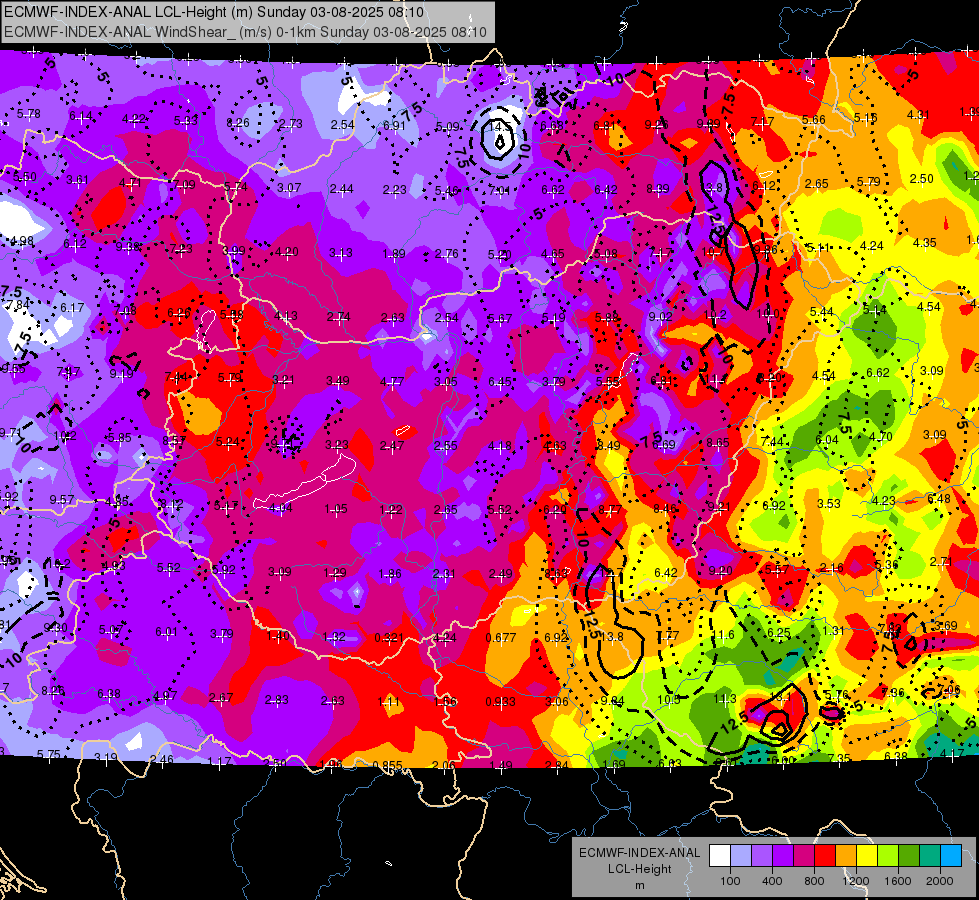The height and width of the screenshot is (900, 979).
Task: Click the wind shear value 12.7
Action: click(611, 572)
